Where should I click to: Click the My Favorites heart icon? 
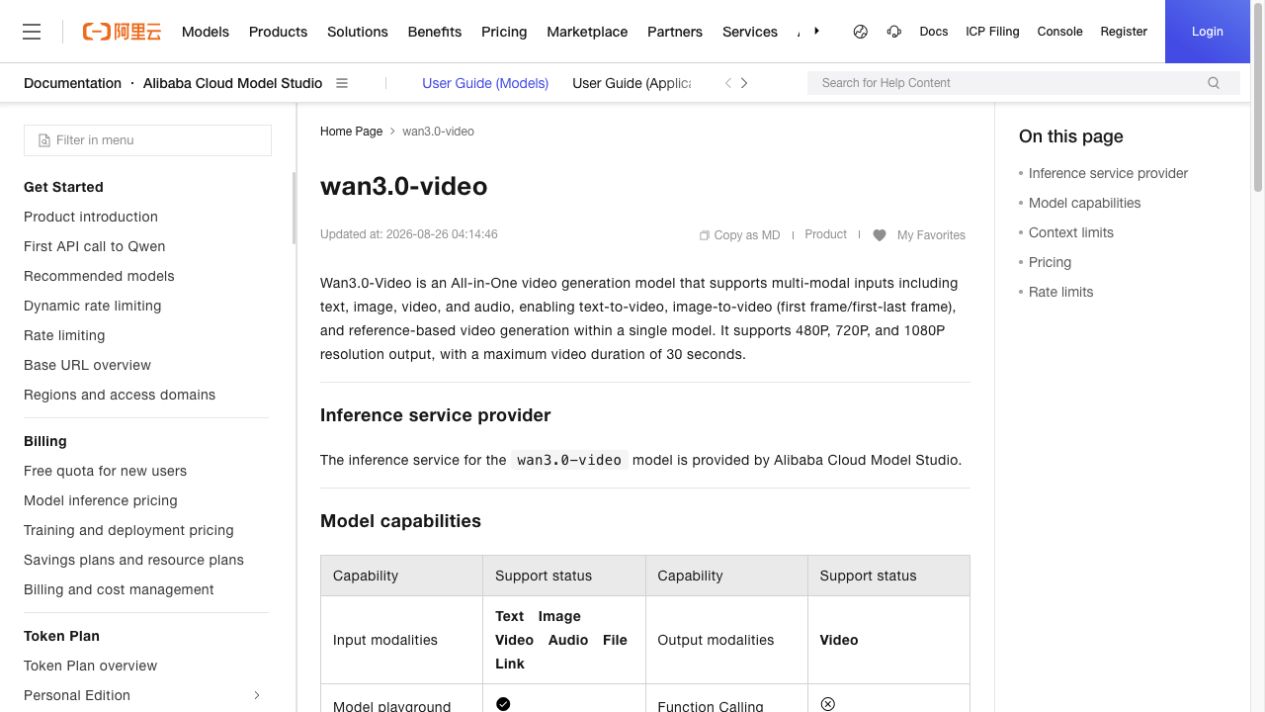(x=879, y=235)
